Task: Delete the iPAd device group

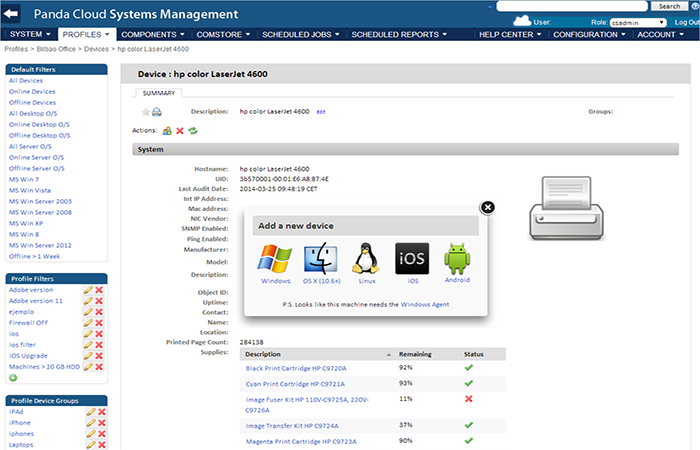Action: click(100, 411)
